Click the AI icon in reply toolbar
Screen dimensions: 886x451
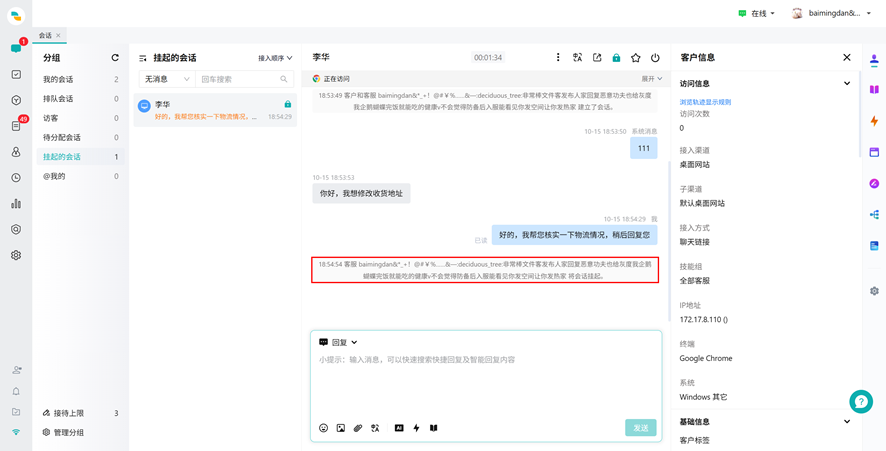tap(399, 428)
